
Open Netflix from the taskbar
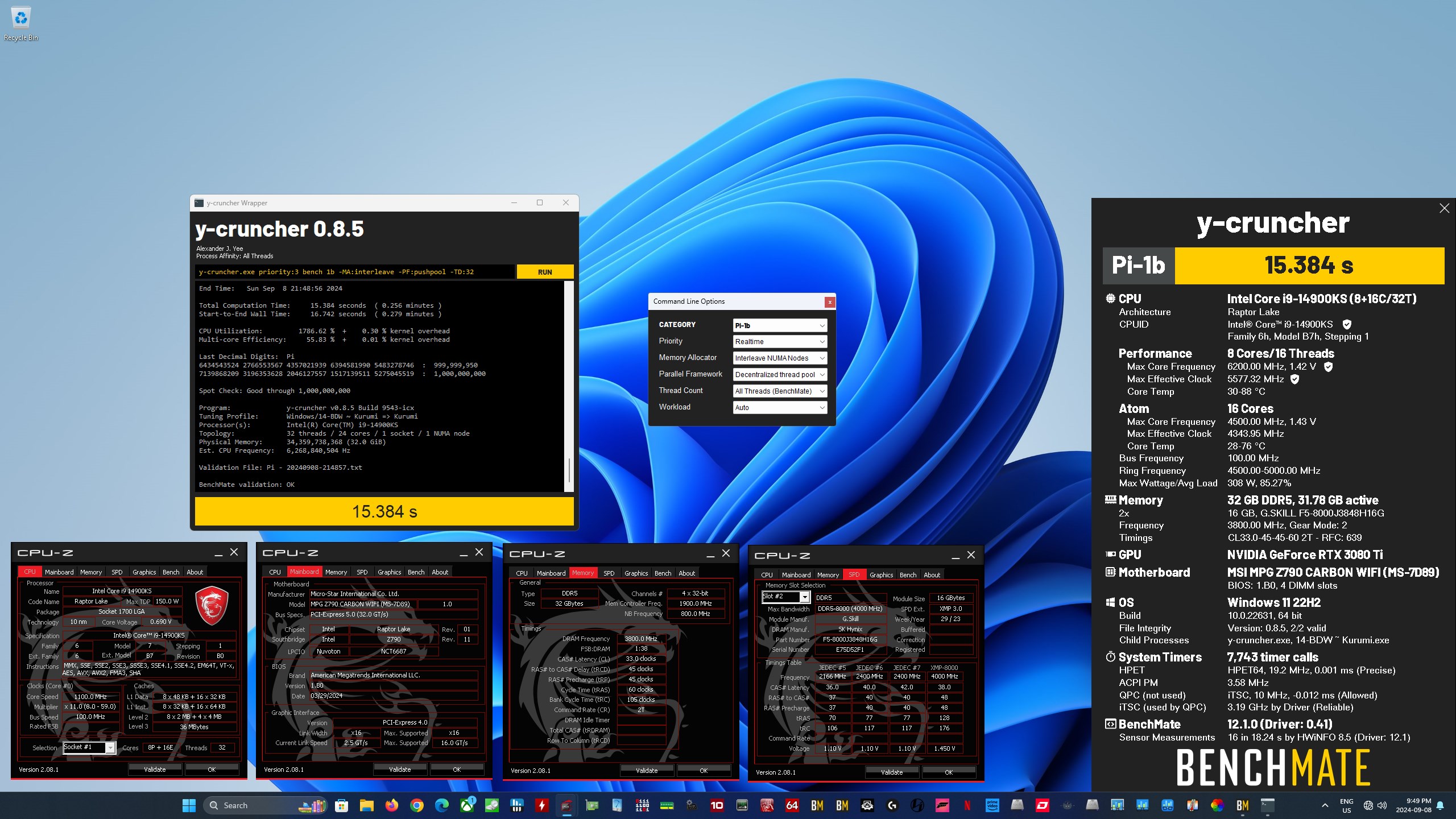(967, 805)
